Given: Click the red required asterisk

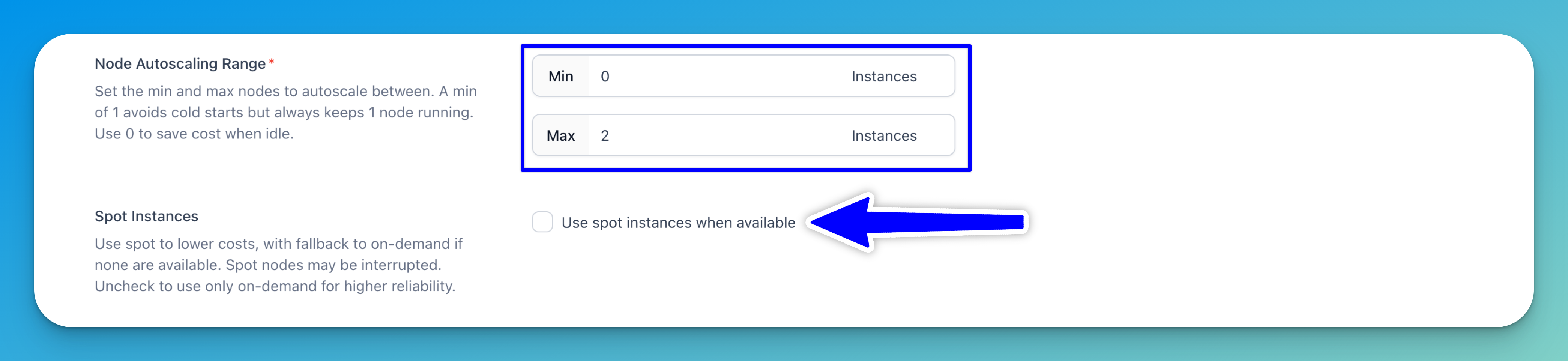Looking at the screenshot, I should (272, 62).
